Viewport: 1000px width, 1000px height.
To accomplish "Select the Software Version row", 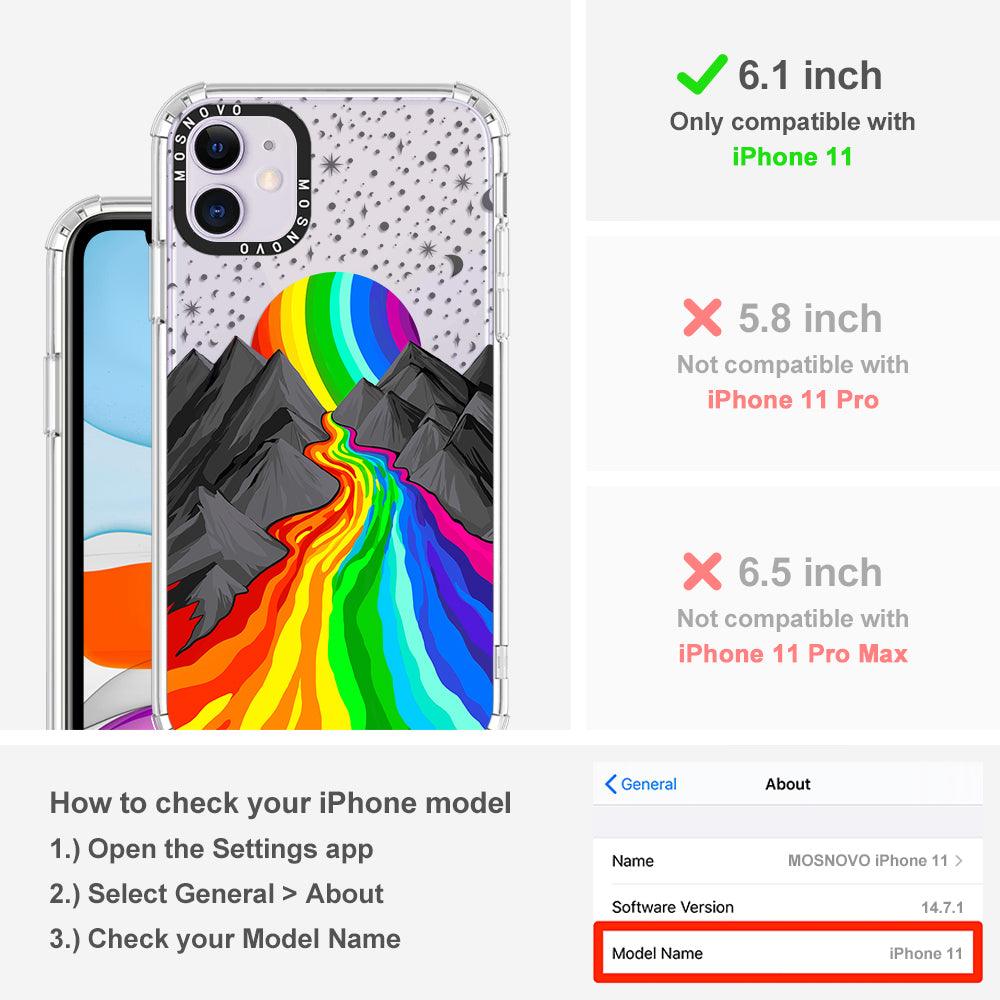I will coord(788,907).
